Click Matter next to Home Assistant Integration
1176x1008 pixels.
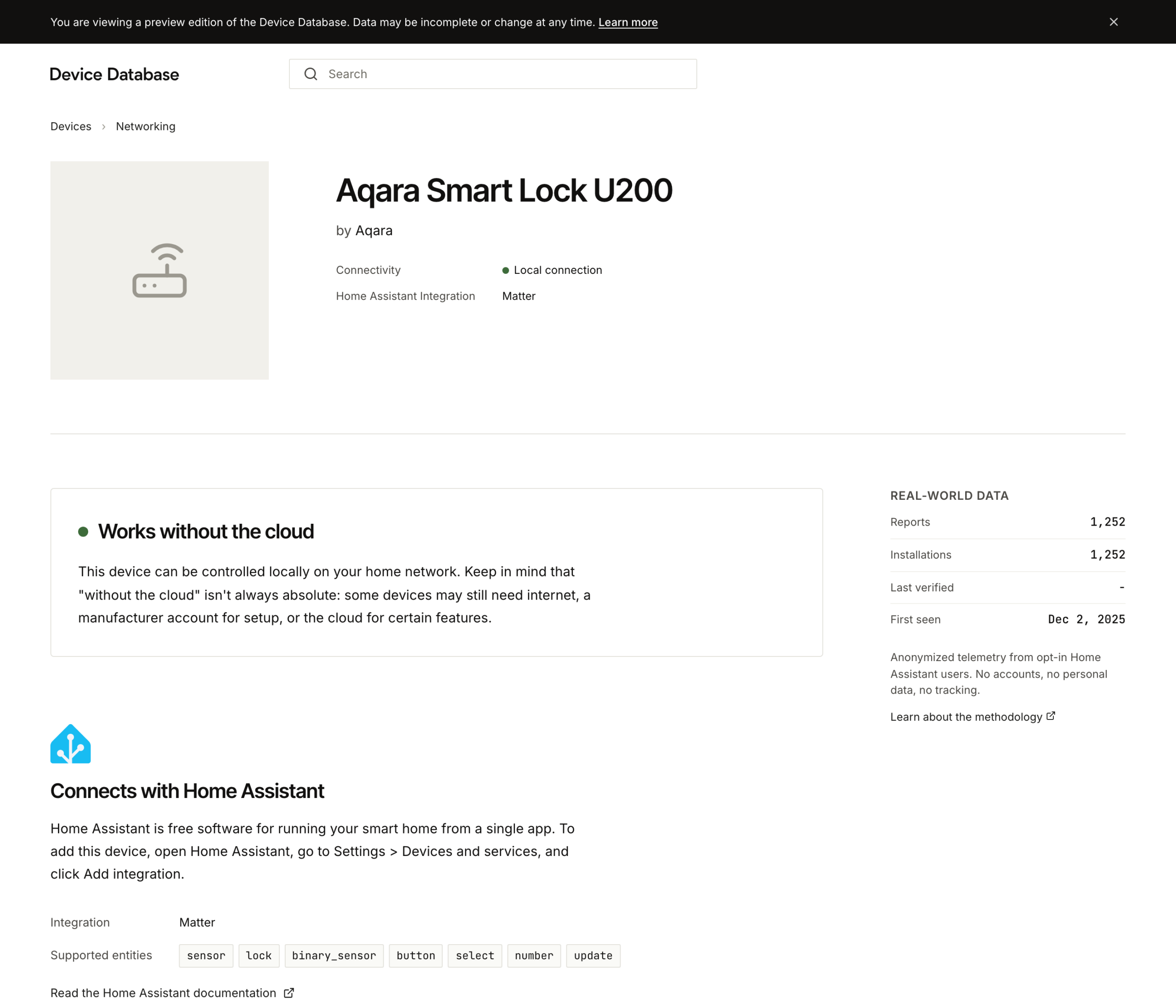(519, 296)
